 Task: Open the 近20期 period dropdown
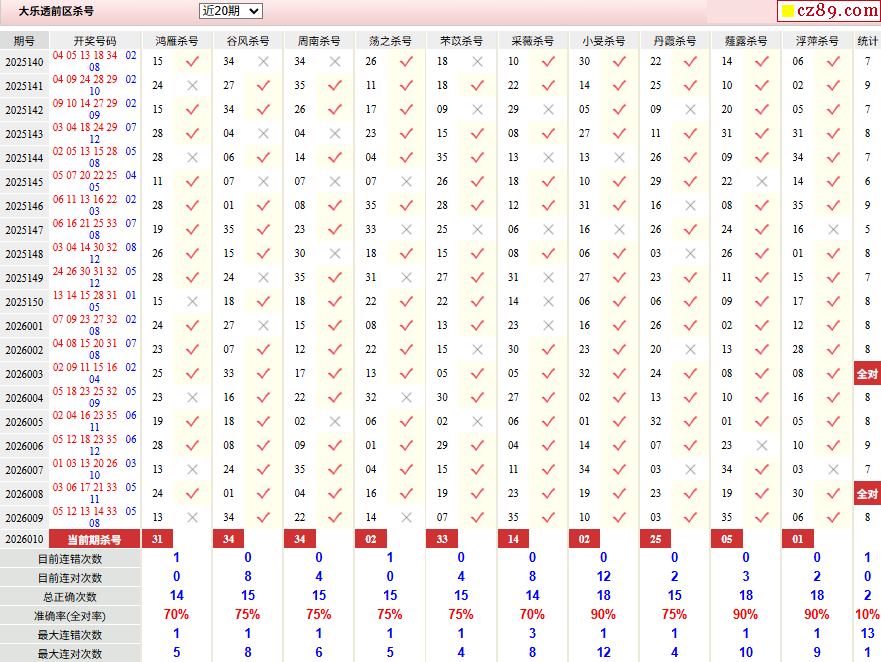(x=230, y=11)
